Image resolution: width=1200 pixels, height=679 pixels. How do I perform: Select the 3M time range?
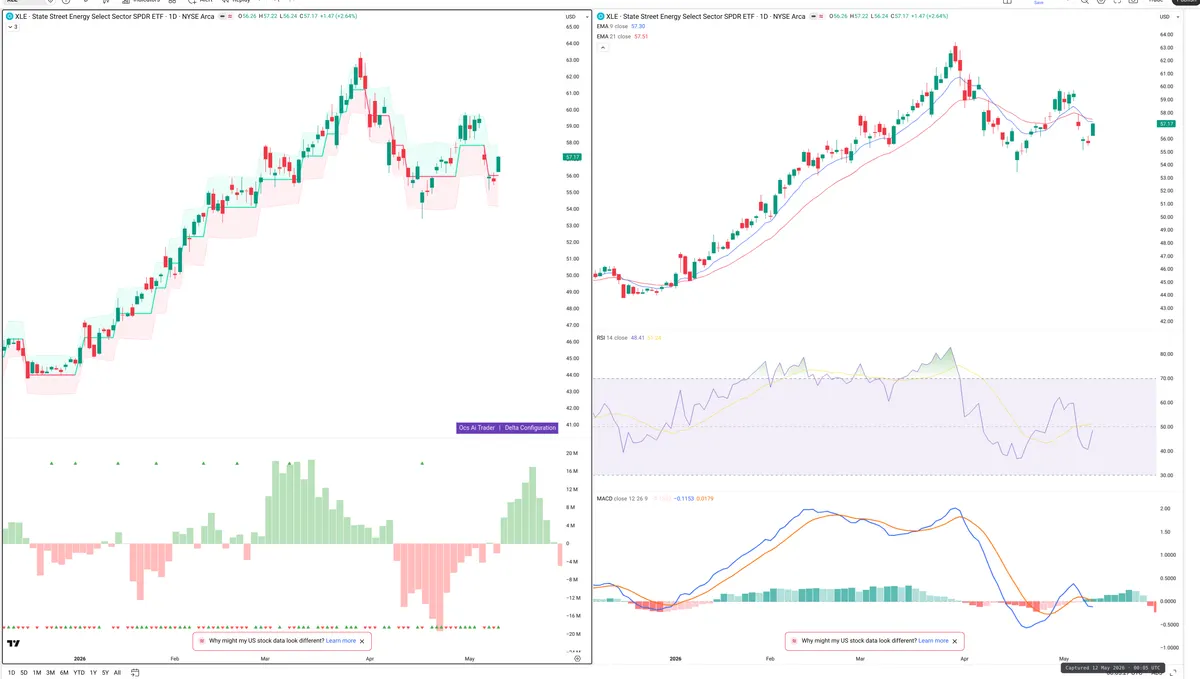[x=50, y=673]
